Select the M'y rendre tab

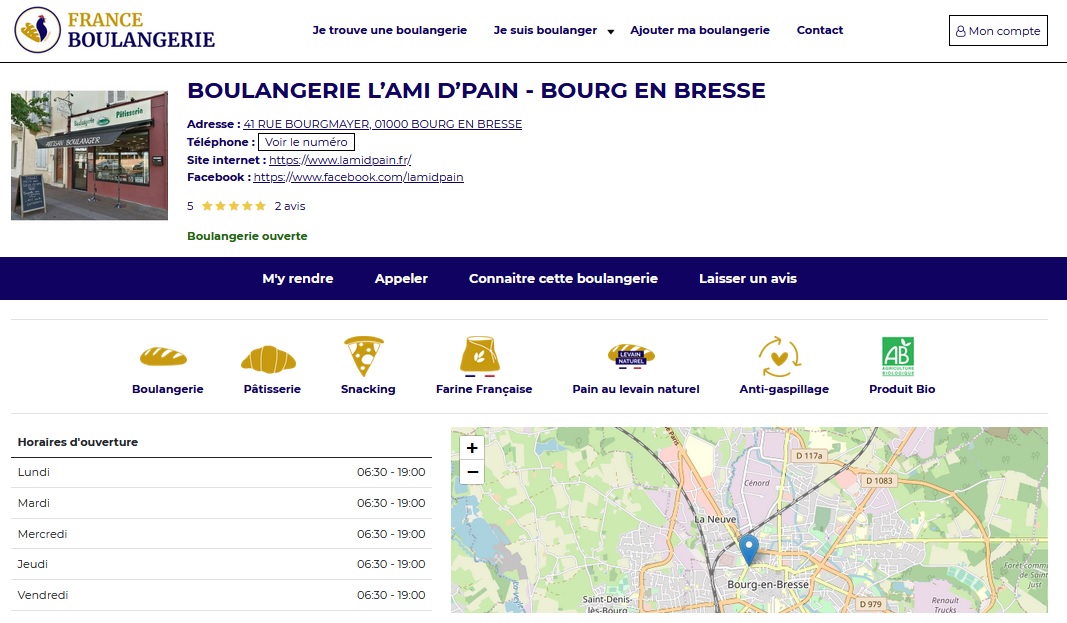[x=297, y=279]
